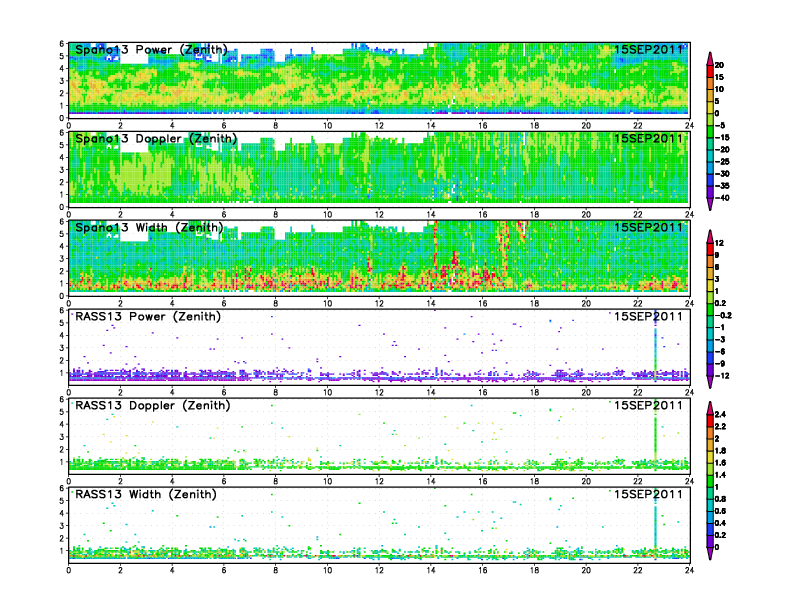792x612 pixels.
Task: Click the "-25" colorbar label
Action: (x=722, y=162)
